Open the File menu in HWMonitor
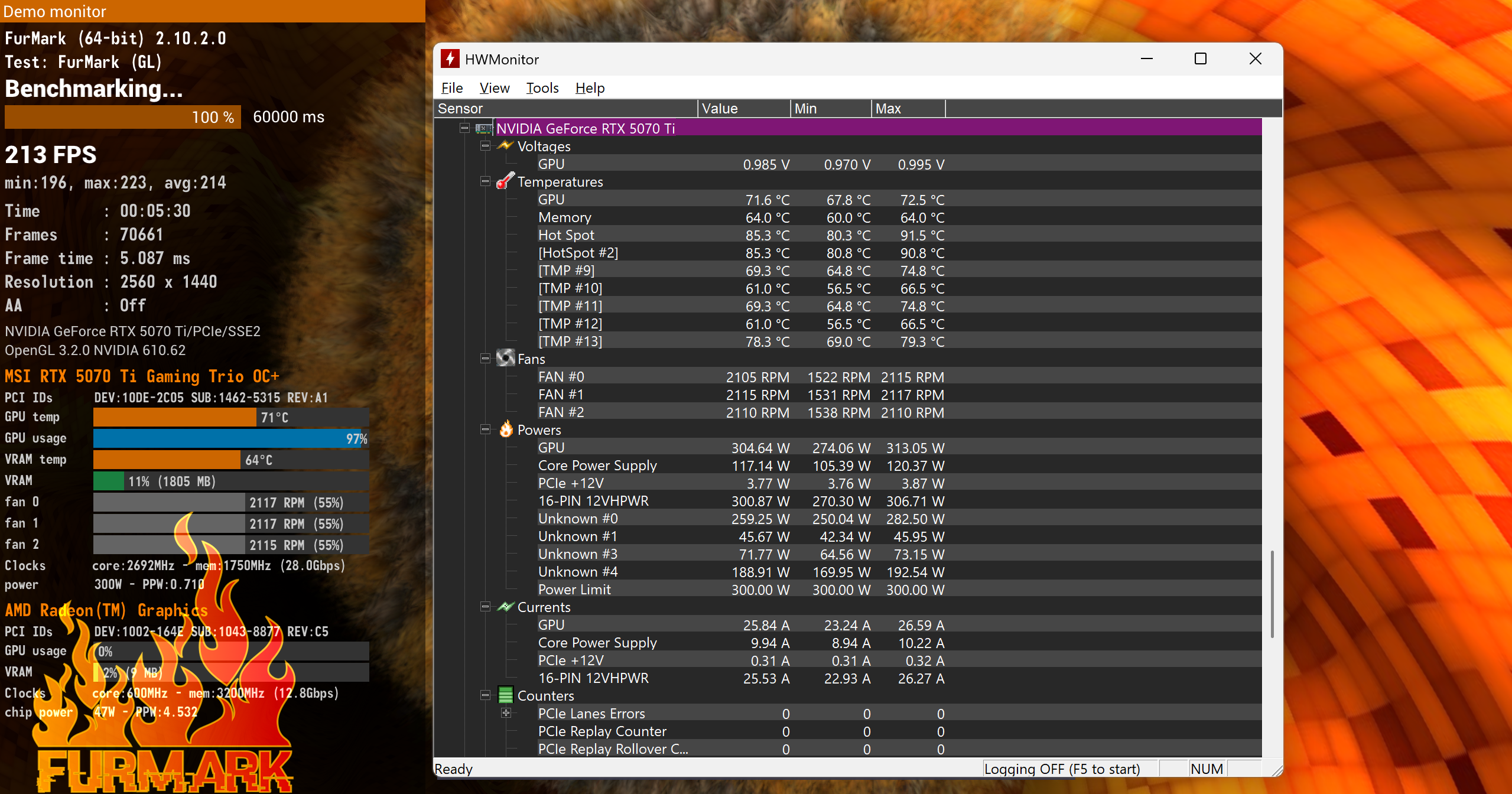The image size is (1512, 794). click(452, 88)
